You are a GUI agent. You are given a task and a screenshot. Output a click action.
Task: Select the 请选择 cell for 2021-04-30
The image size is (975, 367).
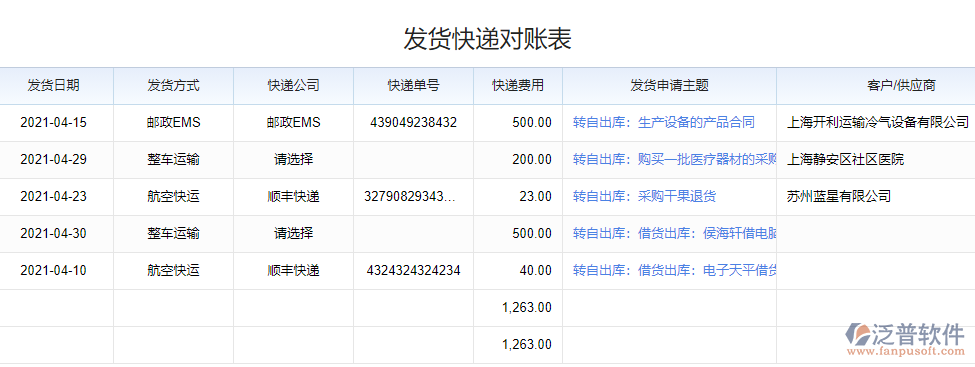pos(293,234)
